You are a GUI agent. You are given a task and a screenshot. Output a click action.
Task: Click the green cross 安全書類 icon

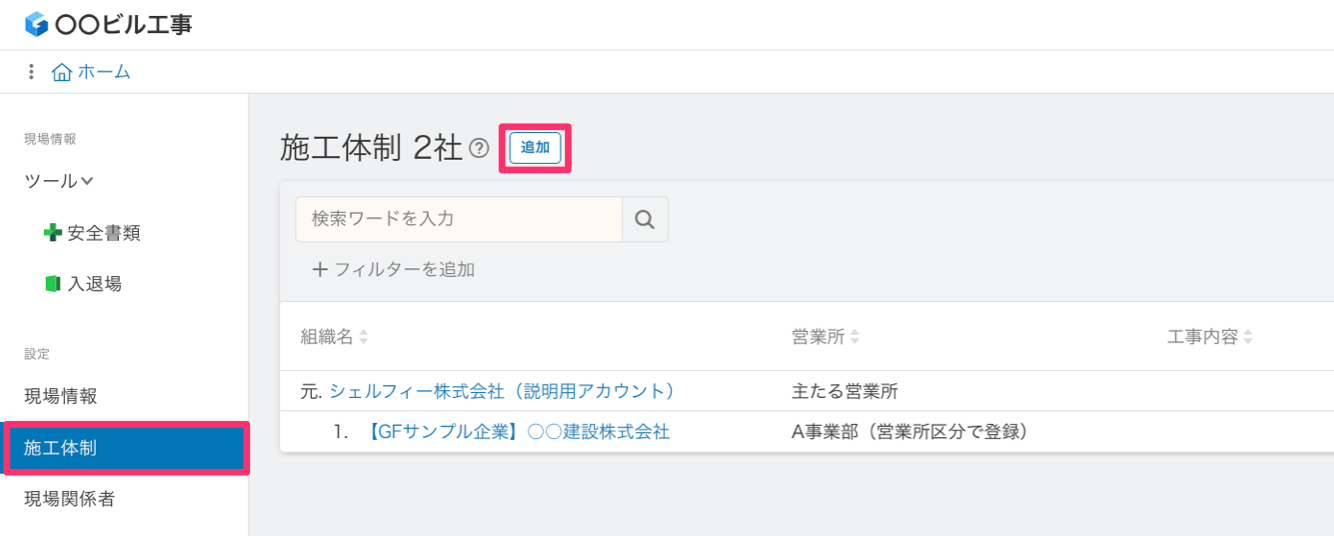pyautogui.click(x=53, y=232)
